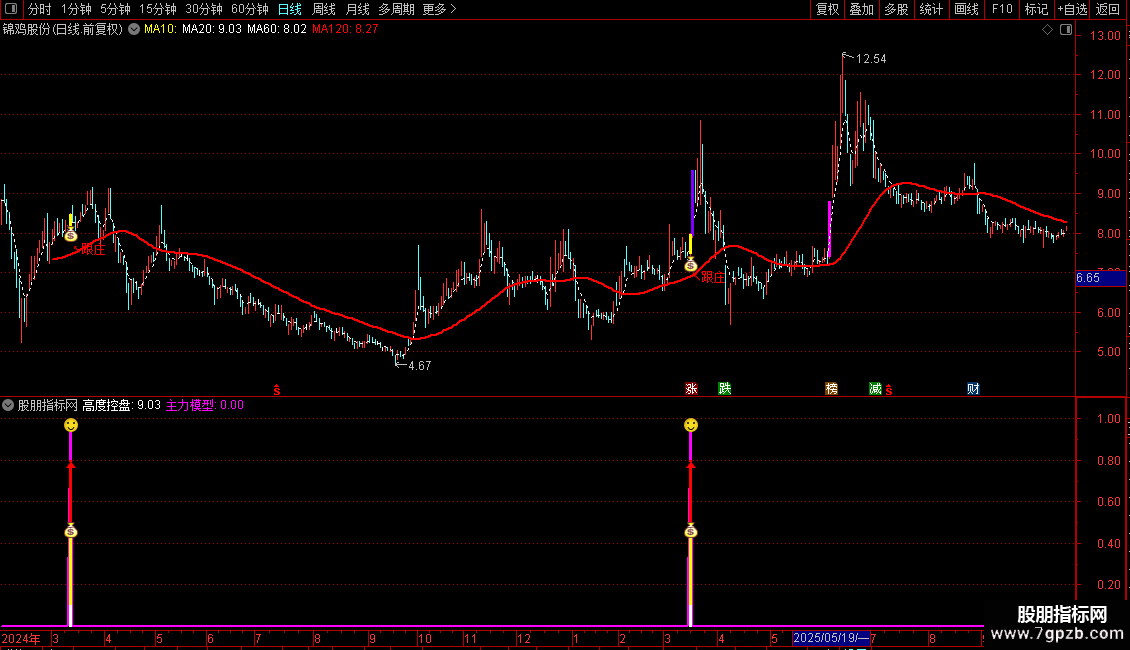Add stock with +自选
This screenshot has width=1130, height=650.
pos(1072,9)
